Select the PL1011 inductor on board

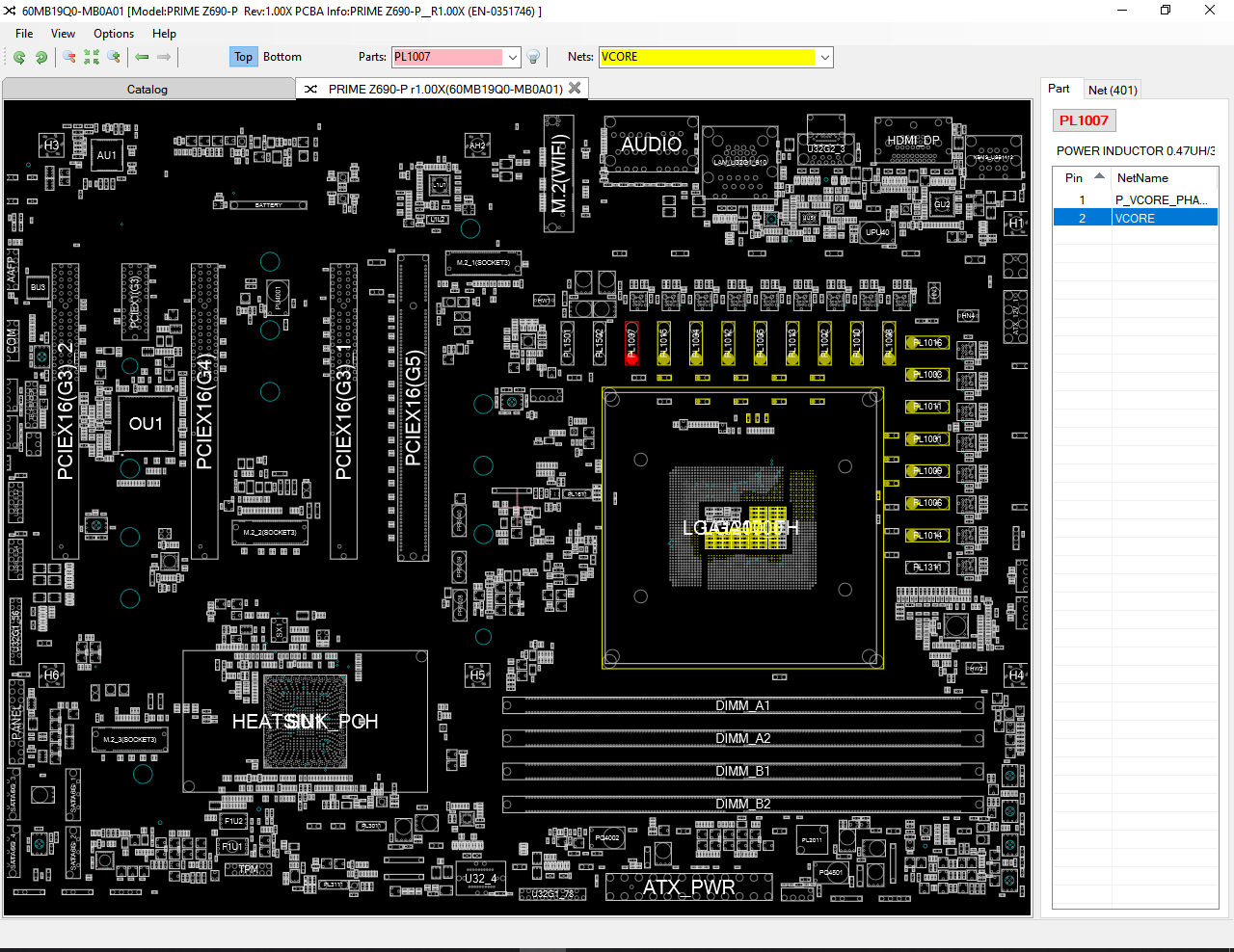pos(927,407)
